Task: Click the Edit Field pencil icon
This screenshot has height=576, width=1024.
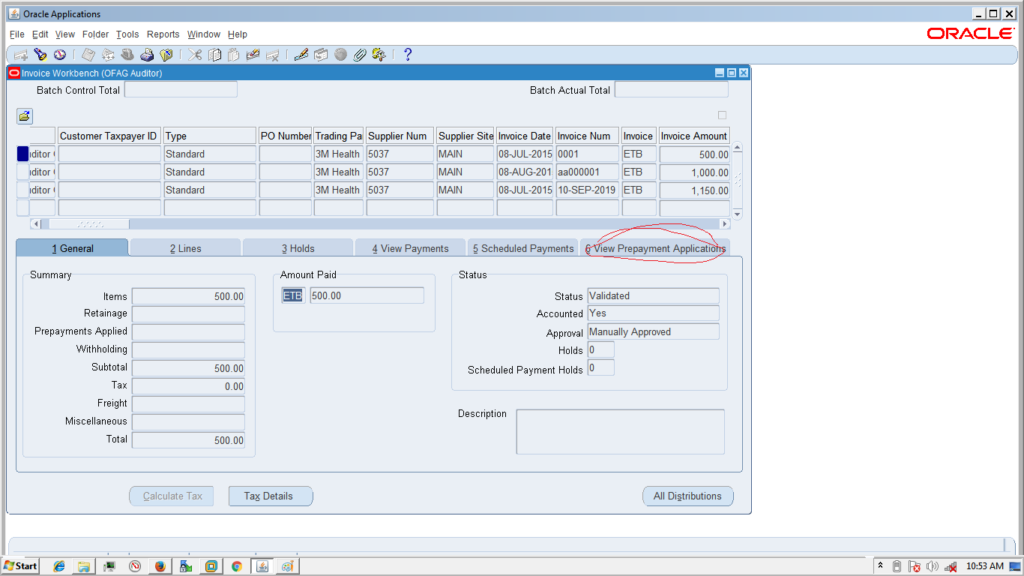Action: [x=301, y=55]
